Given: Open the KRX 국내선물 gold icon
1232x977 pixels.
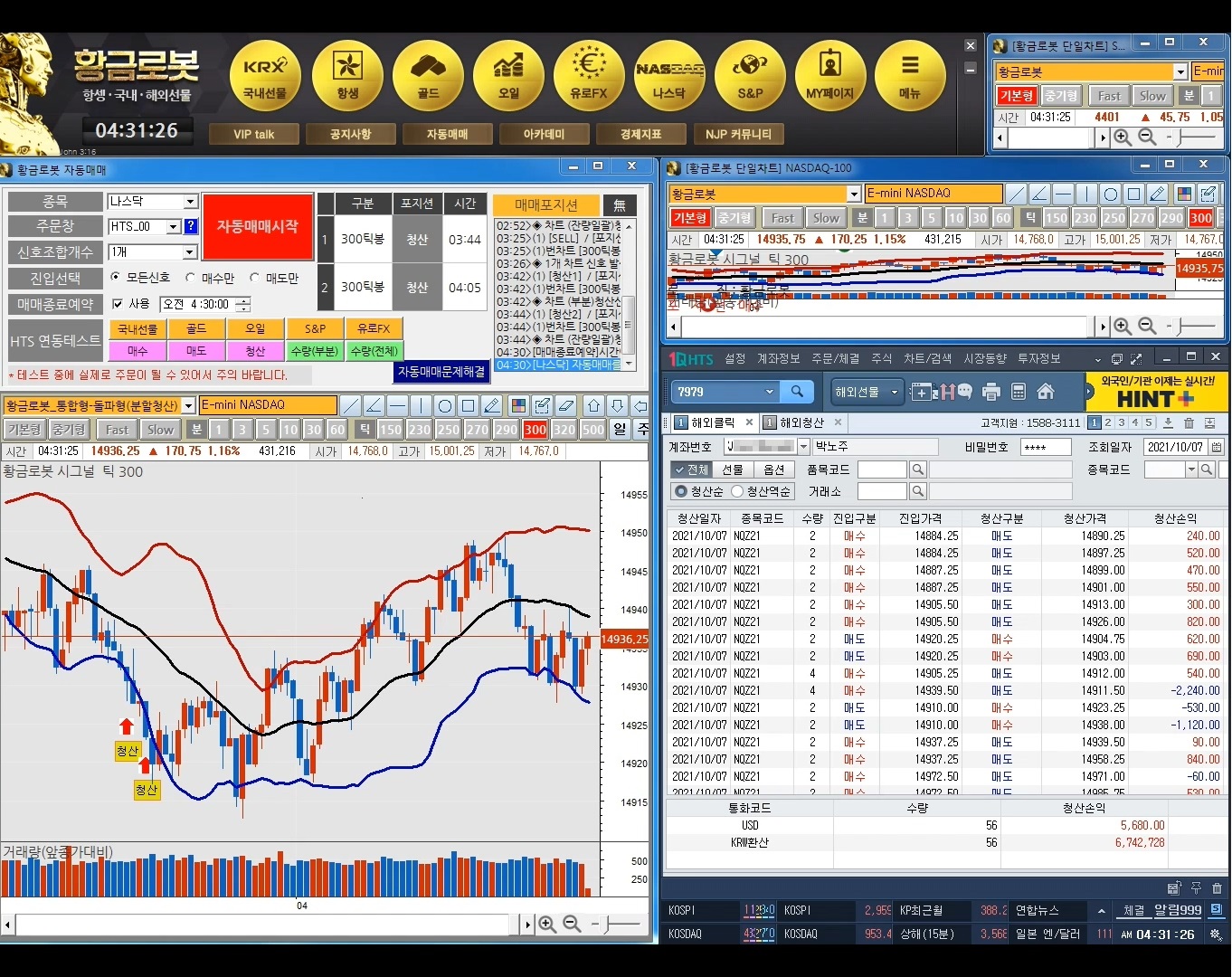Looking at the screenshot, I should coord(264,76).
